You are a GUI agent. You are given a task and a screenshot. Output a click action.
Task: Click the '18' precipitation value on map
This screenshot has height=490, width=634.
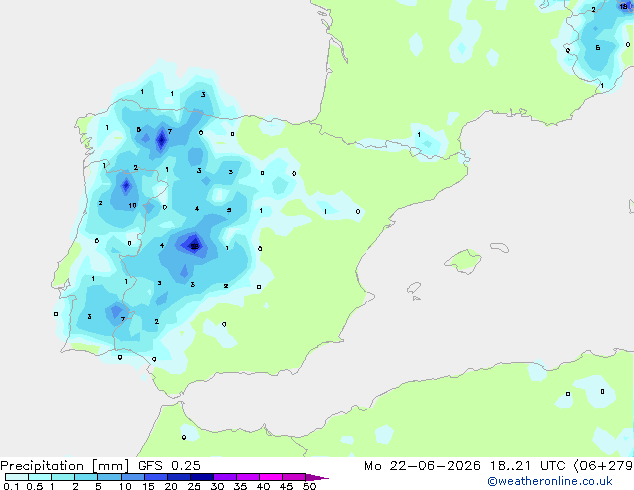pos(623,6)
